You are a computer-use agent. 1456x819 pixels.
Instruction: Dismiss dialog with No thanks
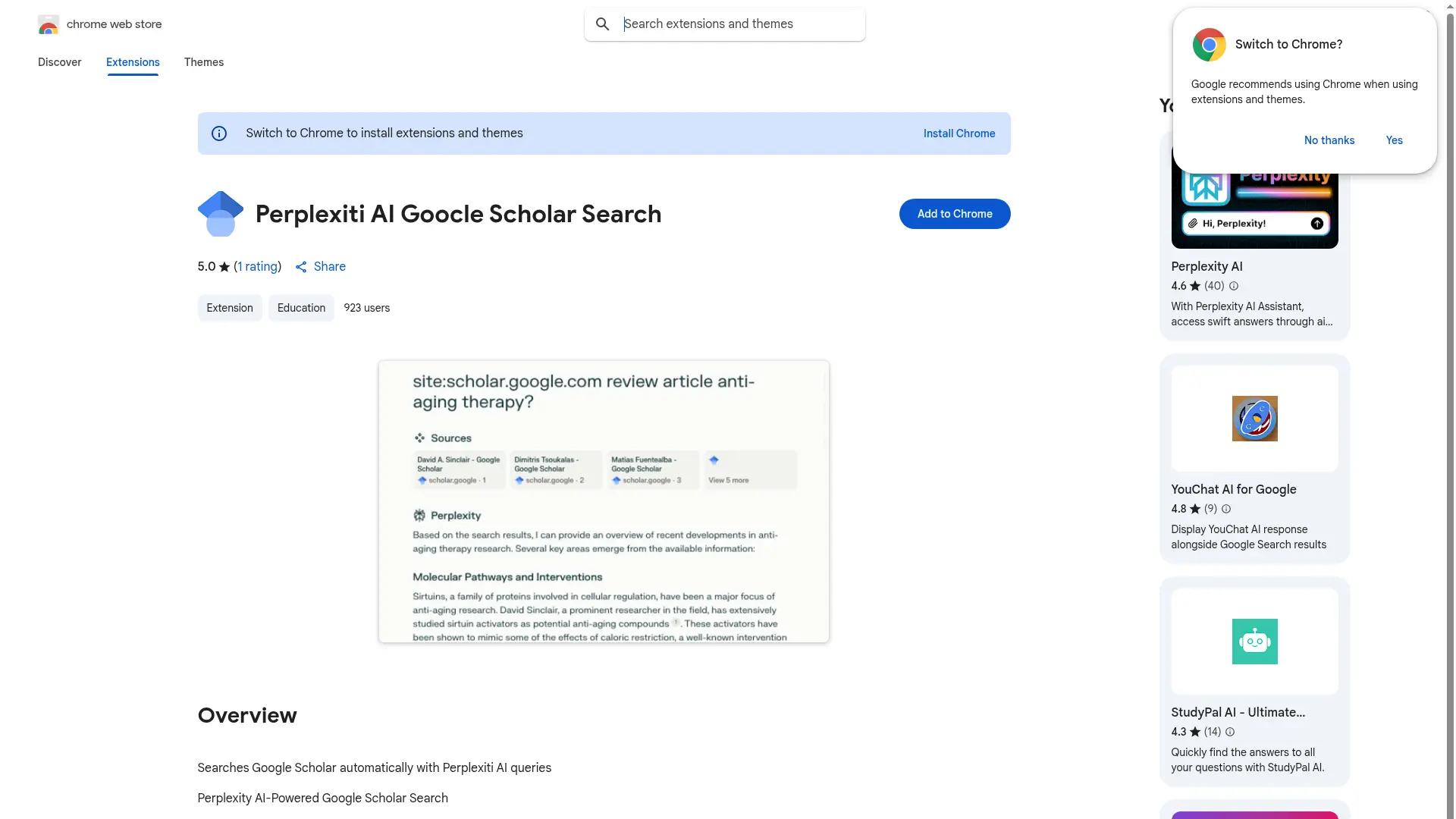point(1329,140)
